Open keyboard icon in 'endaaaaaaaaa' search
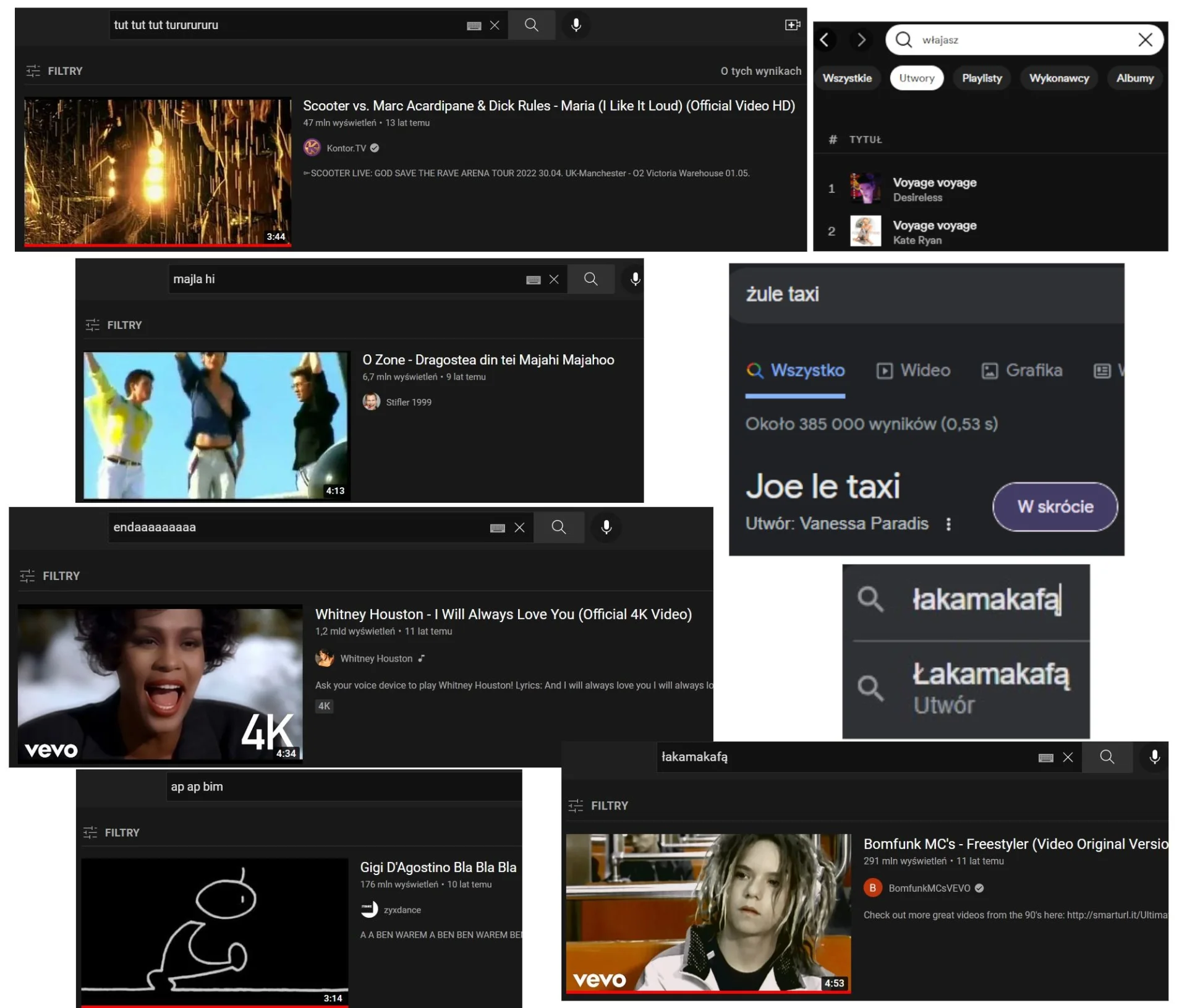The width and height of the screenshot is (1187, 1008). (498, 527)
